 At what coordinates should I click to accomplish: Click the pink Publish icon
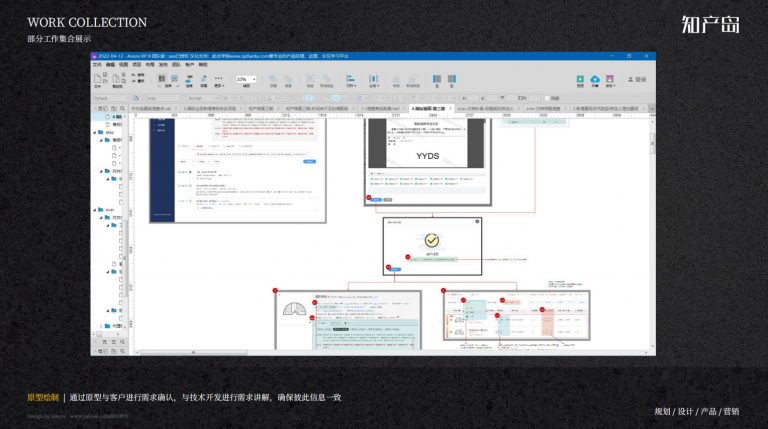610,79
